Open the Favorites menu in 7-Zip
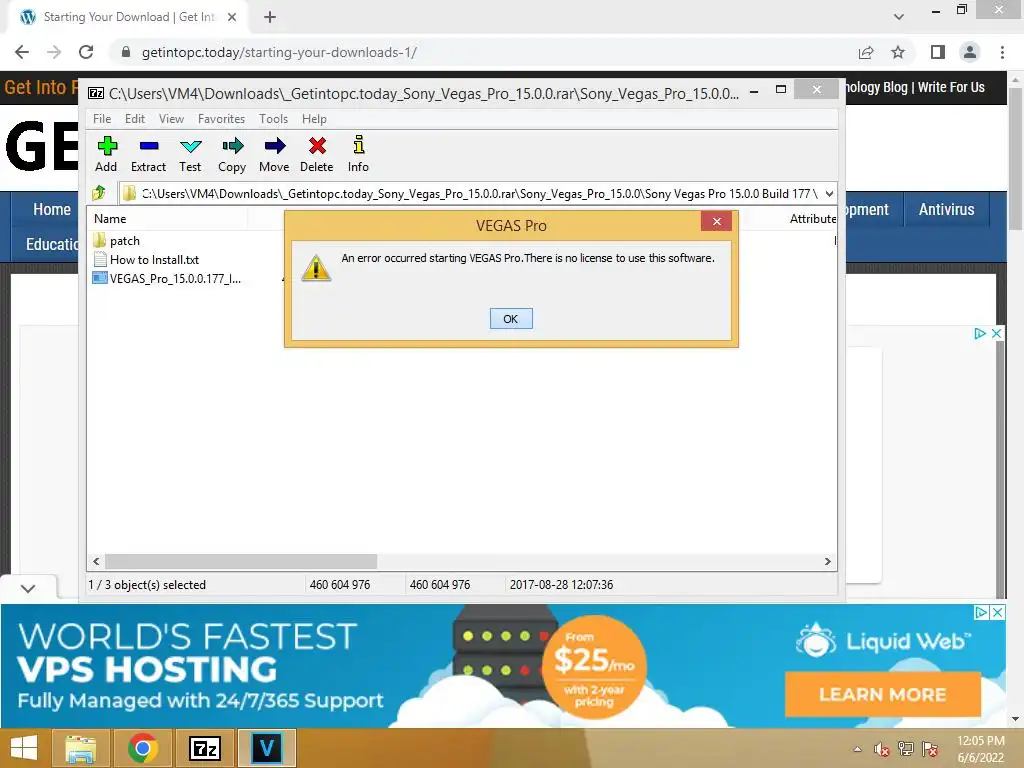This screenshot has width=1024, height=768. [221, 119]
